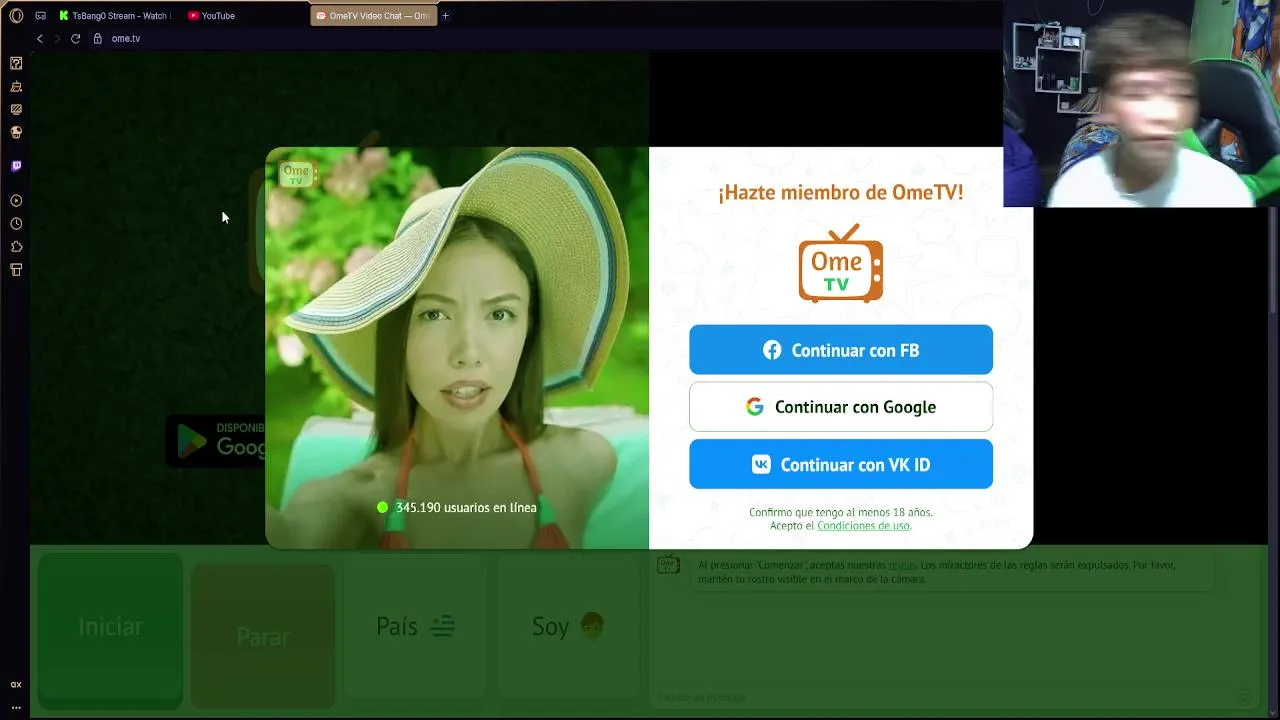Image resolution: width=1280 pixels, height=720 pixels.
Task: Open the Condiciones de uso link
Action: [x=863, y=526]
